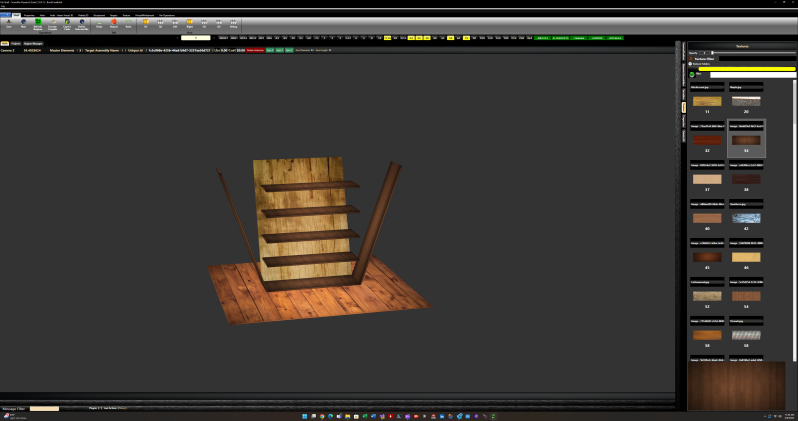Select texture thumbnail number 11
This screenshot has width=798, height=421.
point(706,102)
